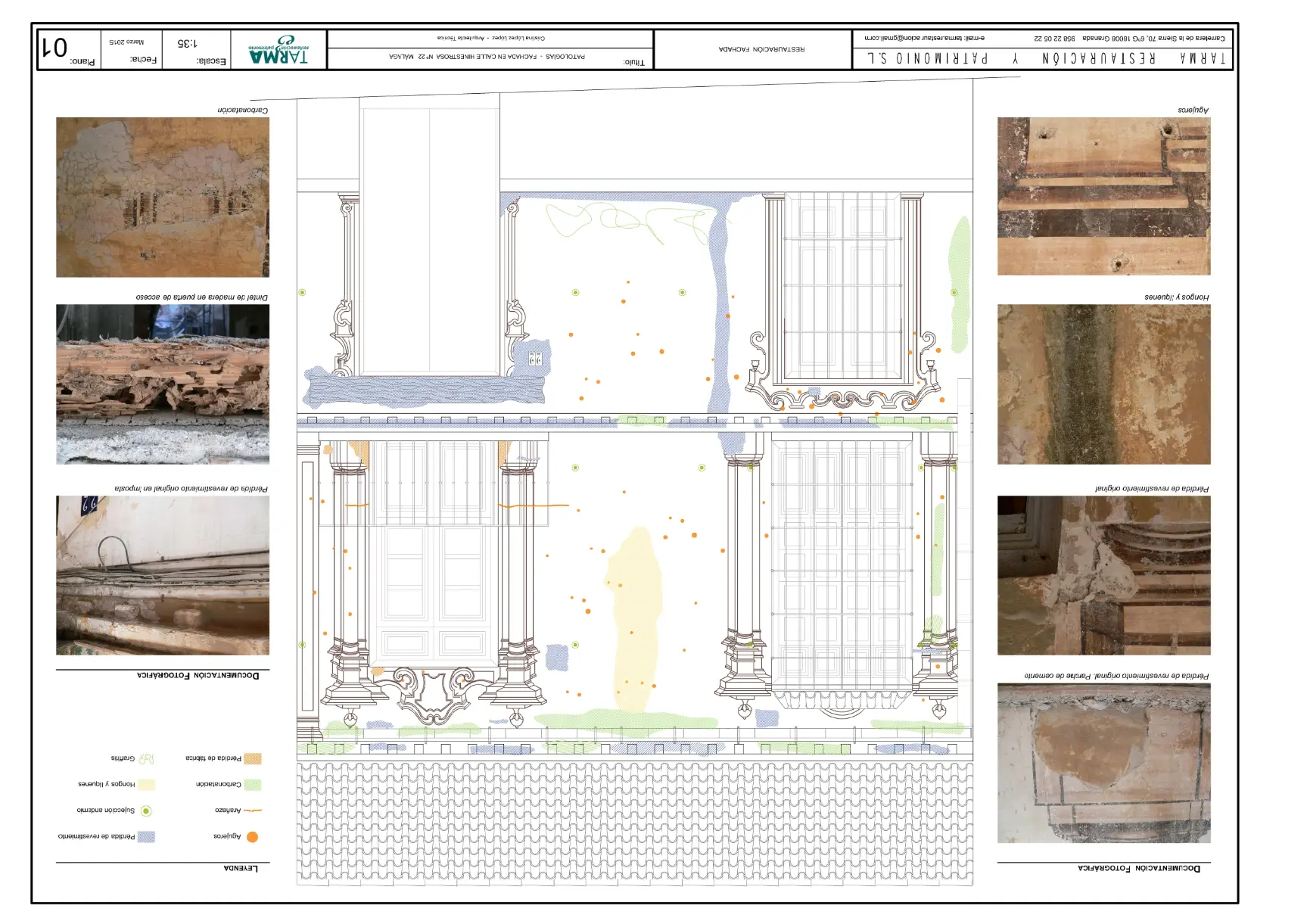
Task: Click the orange Pérdida de fábrica swatch
Action: pyautogui.click(x=252, y=758)
